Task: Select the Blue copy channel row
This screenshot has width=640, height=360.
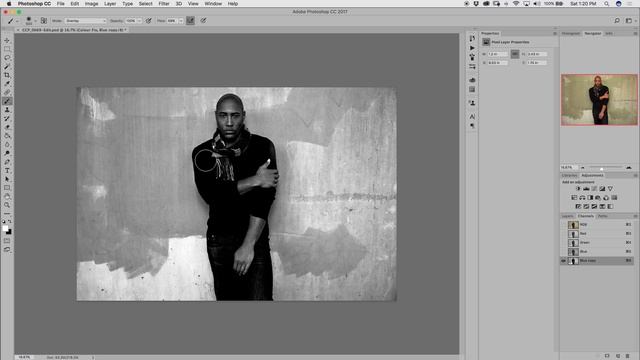Action: (597, 260)
